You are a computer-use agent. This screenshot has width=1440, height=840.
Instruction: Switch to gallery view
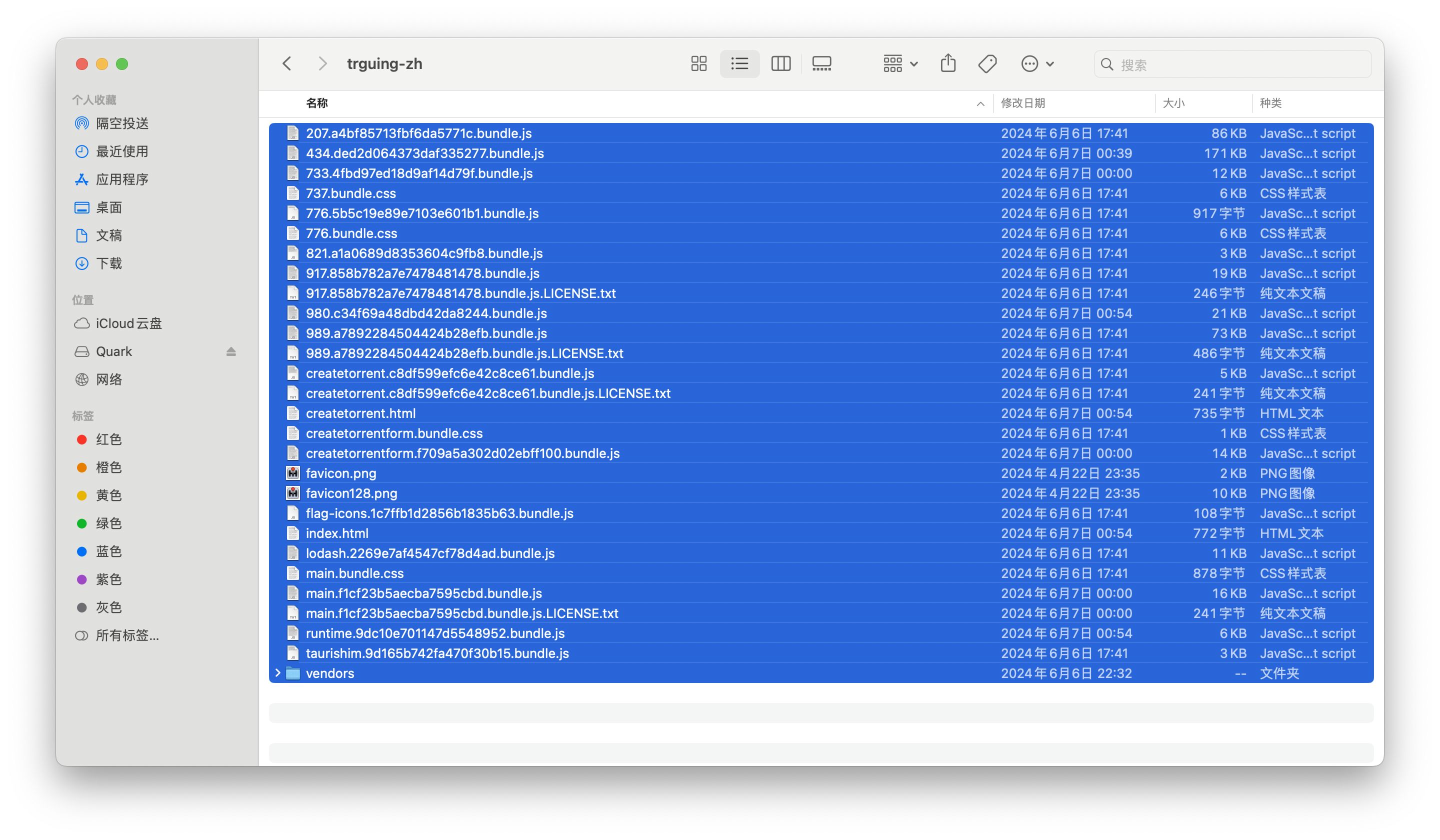tap(821, 63)
